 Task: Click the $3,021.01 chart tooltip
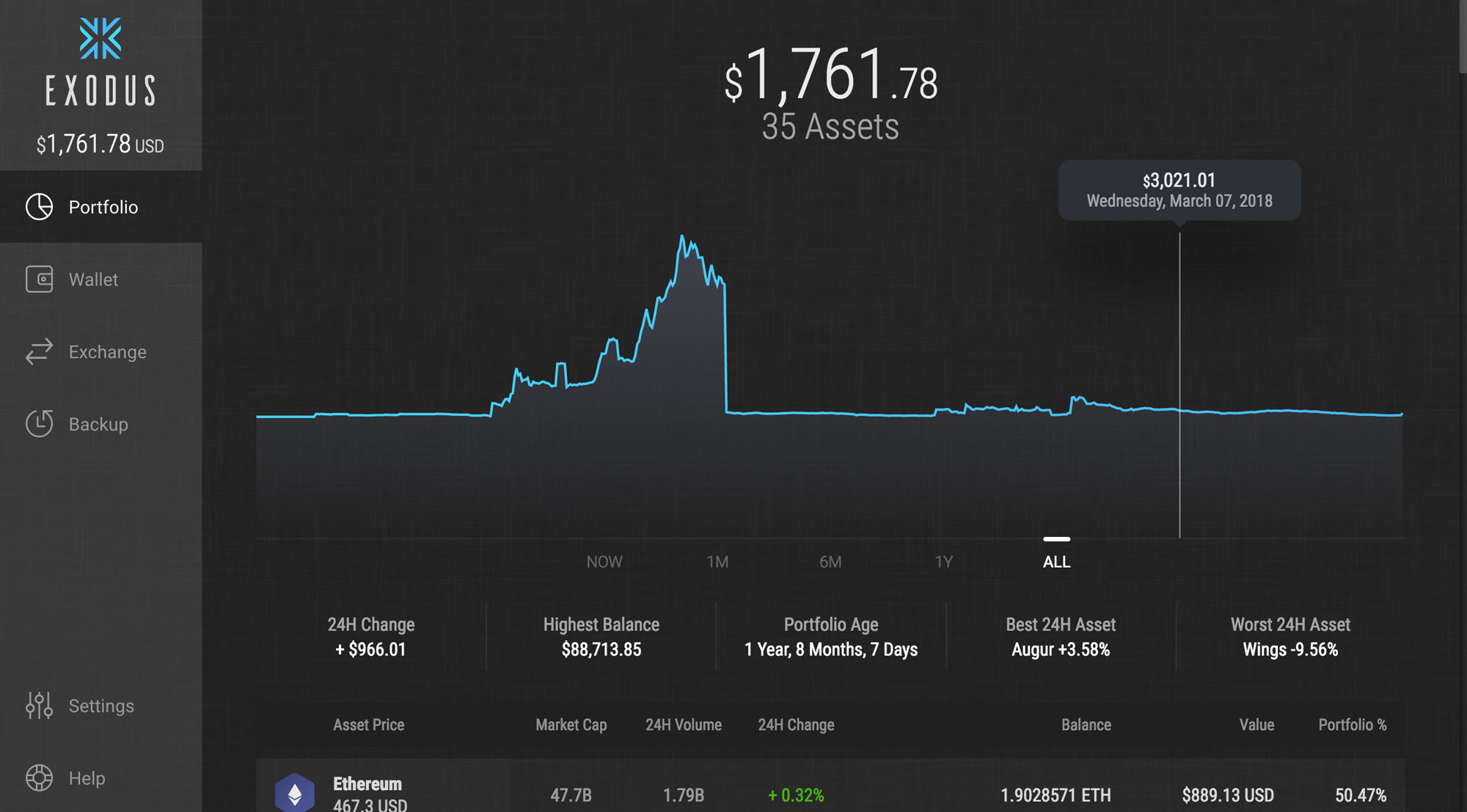tap(1179, 190)
